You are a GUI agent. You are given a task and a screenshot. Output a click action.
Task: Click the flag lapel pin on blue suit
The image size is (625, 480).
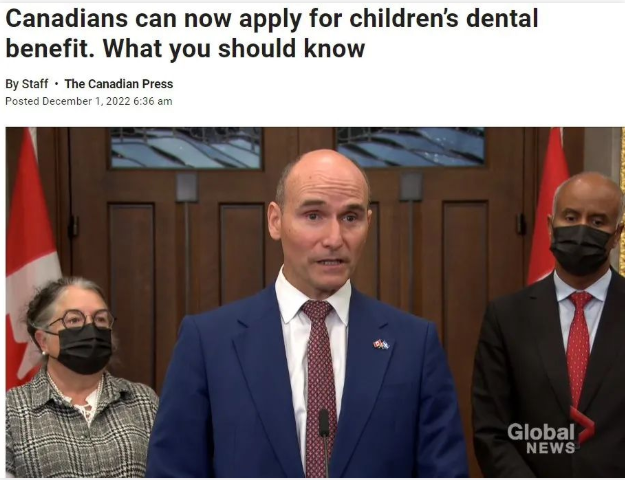pyautogui.click(x=381, y=344)
